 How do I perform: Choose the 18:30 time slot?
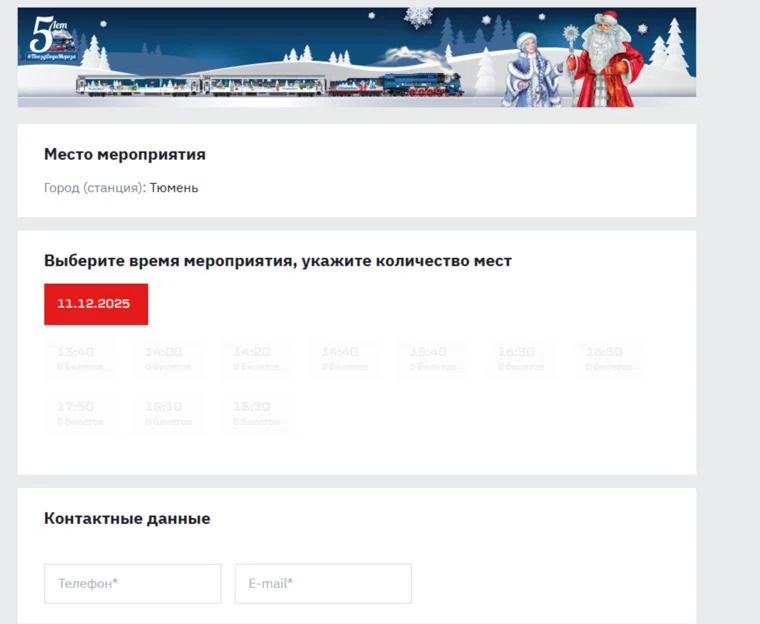coord(257,414)
